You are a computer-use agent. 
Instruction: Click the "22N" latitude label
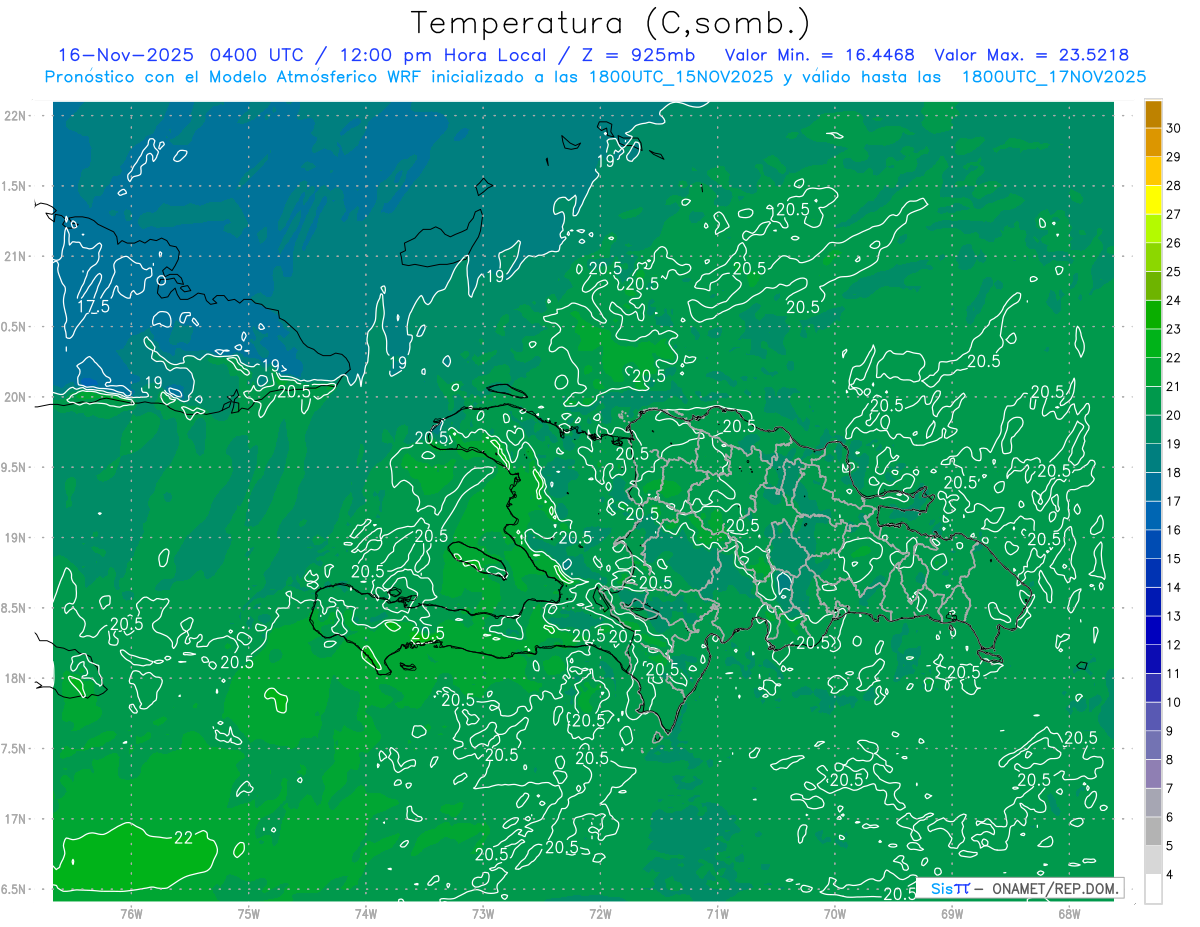pyautogui.click(x=16, y=115)
